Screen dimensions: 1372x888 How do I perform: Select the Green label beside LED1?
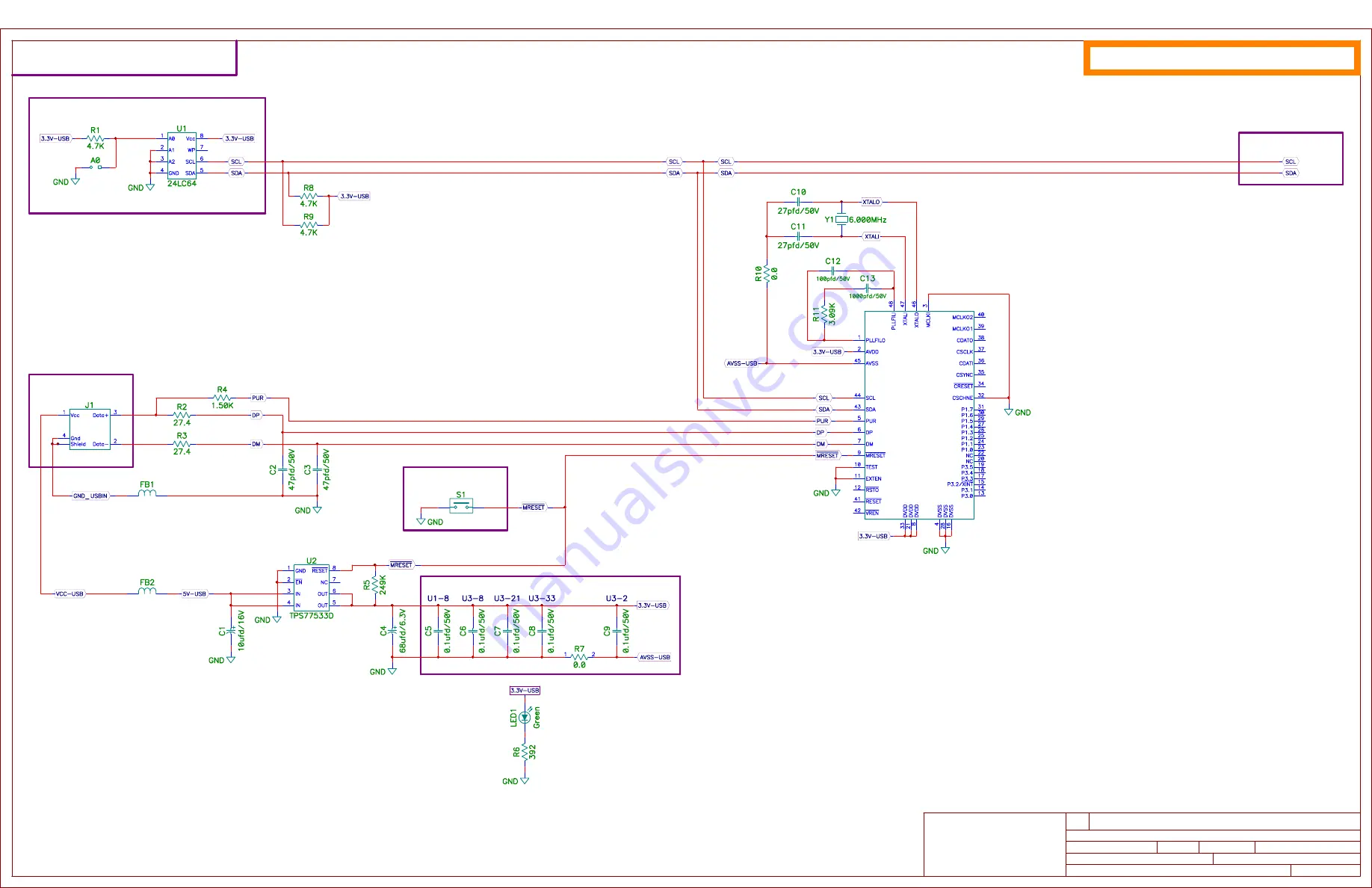(x=537, y=718)
